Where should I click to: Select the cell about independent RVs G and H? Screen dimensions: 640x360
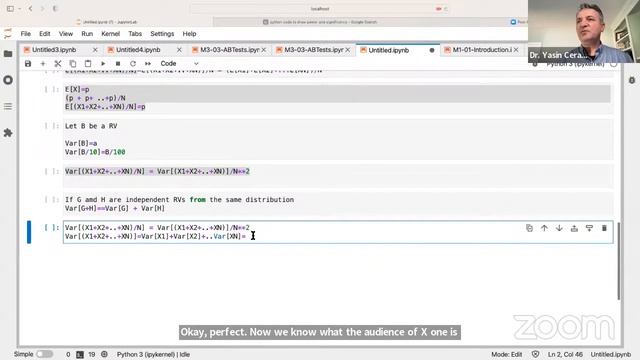[x=338, y=204]
